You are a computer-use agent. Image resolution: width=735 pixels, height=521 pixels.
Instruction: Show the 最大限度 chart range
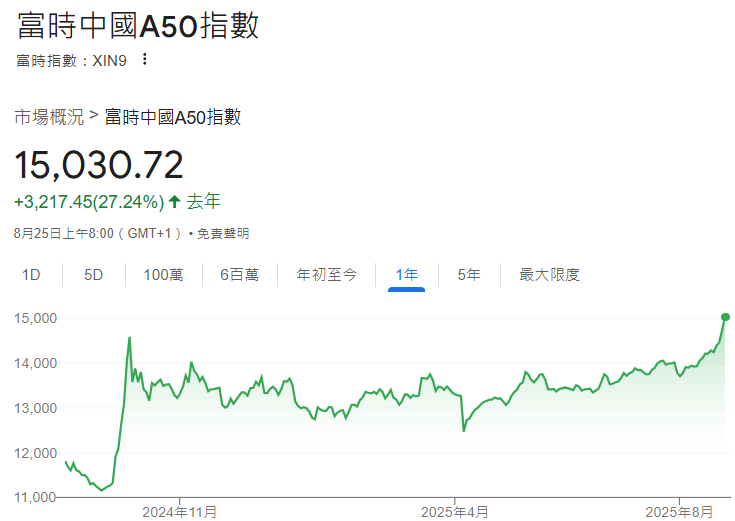coord(549,274)
